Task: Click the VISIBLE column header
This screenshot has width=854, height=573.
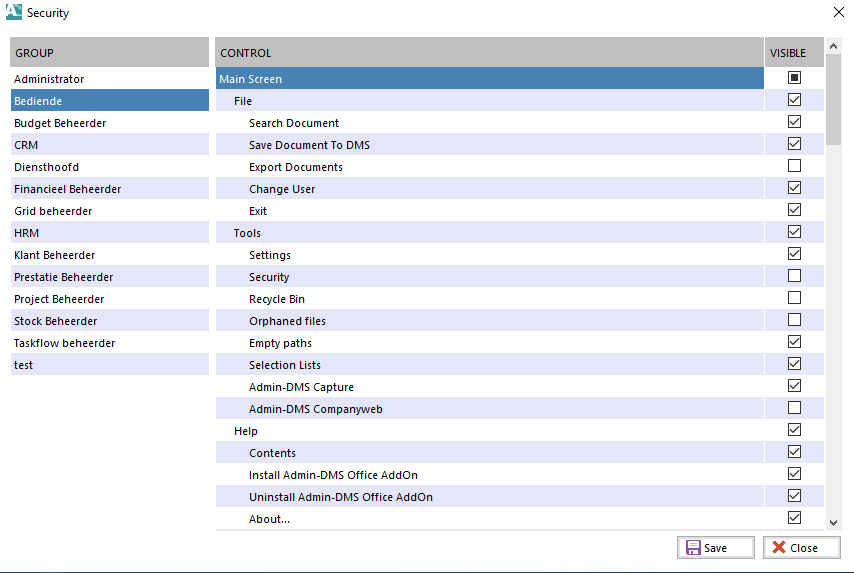Action: pos(787,53)
